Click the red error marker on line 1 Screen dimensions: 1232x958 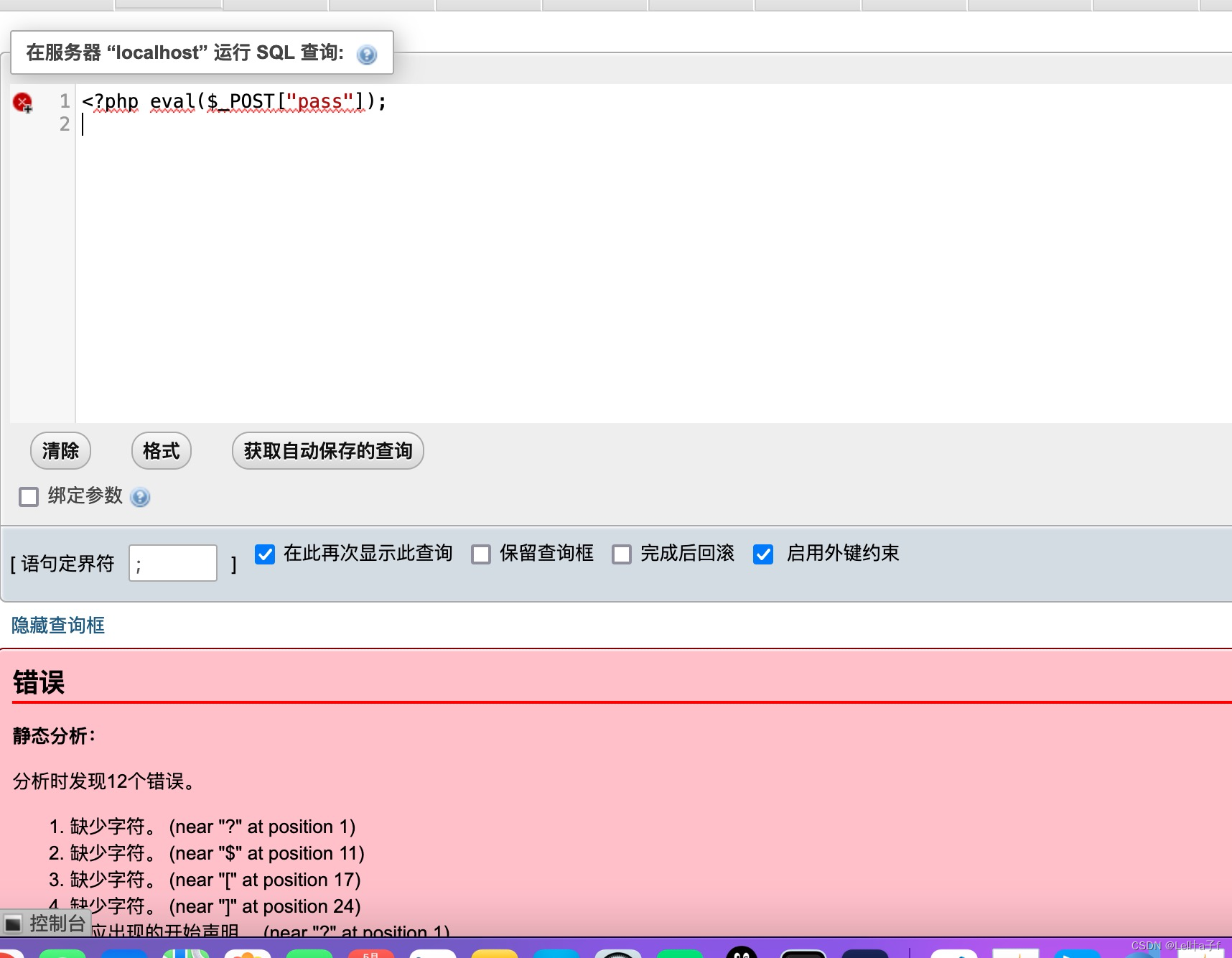point(23,103)
